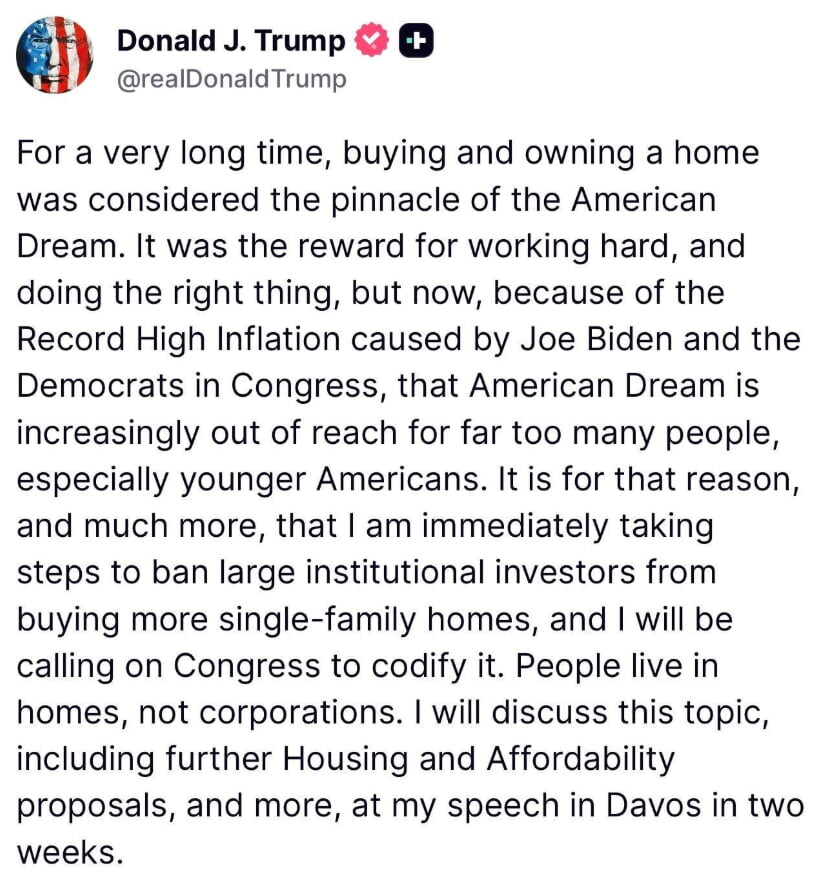The image size is (822, 874).
Task: Open the Donald J. Trump display name
Action: 231,41
